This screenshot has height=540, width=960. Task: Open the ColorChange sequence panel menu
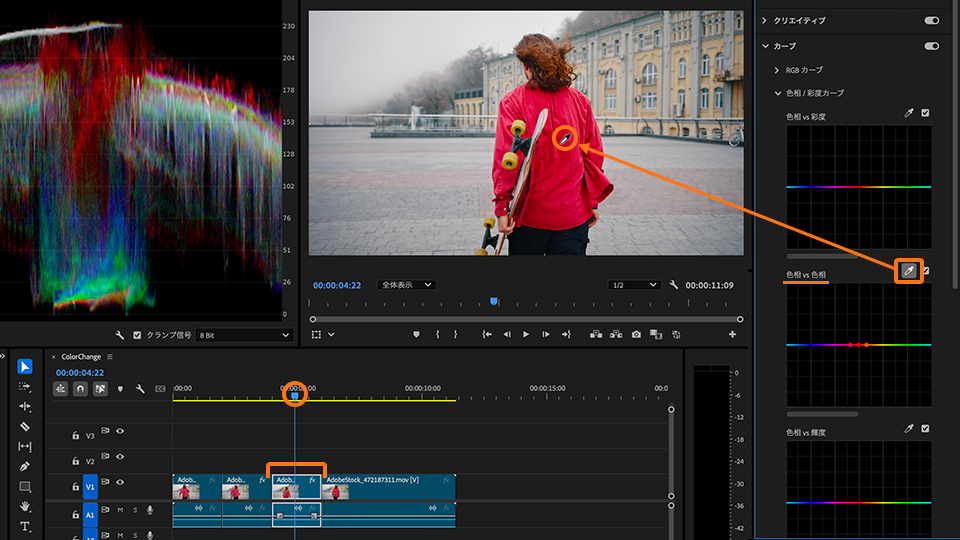pyautogui.click(x=110, y=356)
